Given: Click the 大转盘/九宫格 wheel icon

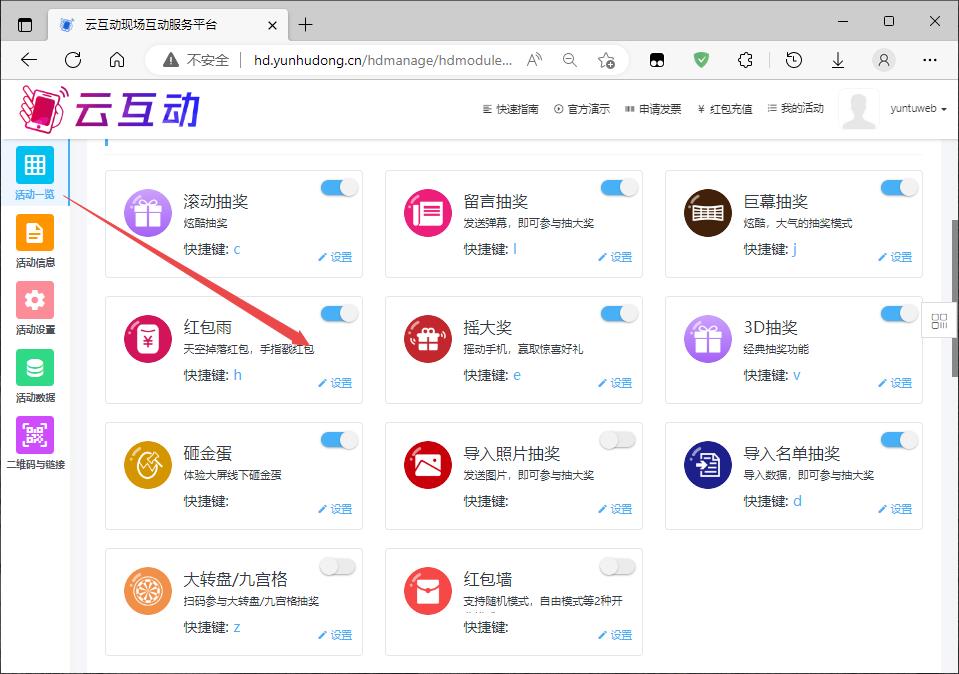Looking at the screenshot, I should (148, 591).
